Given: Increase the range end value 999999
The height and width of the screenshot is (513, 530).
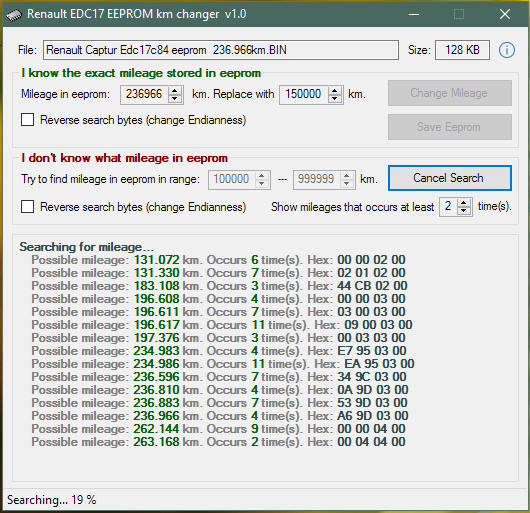Looking at the screenshot, I should (346, 175).
